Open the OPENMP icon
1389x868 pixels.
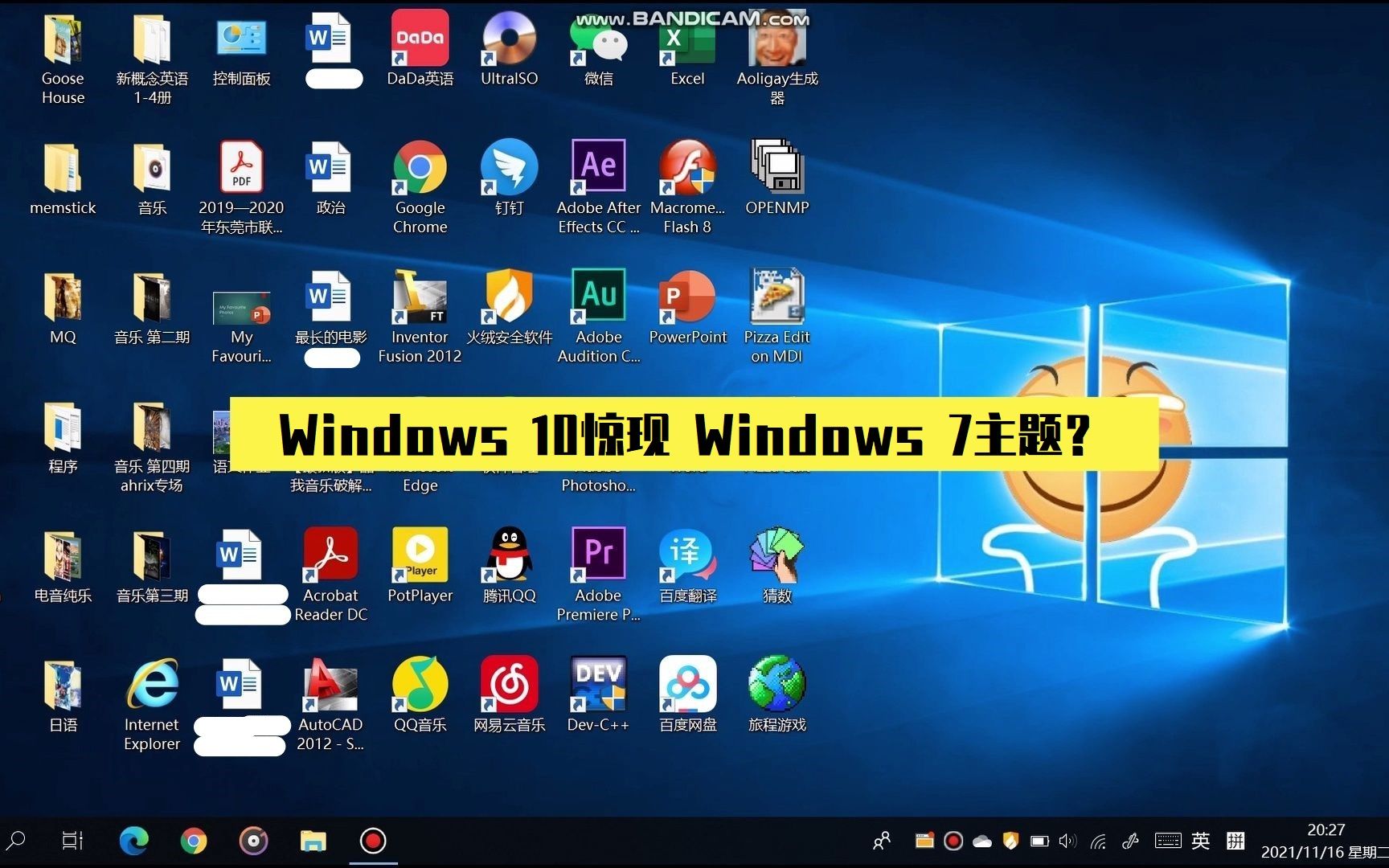point(777,178)
